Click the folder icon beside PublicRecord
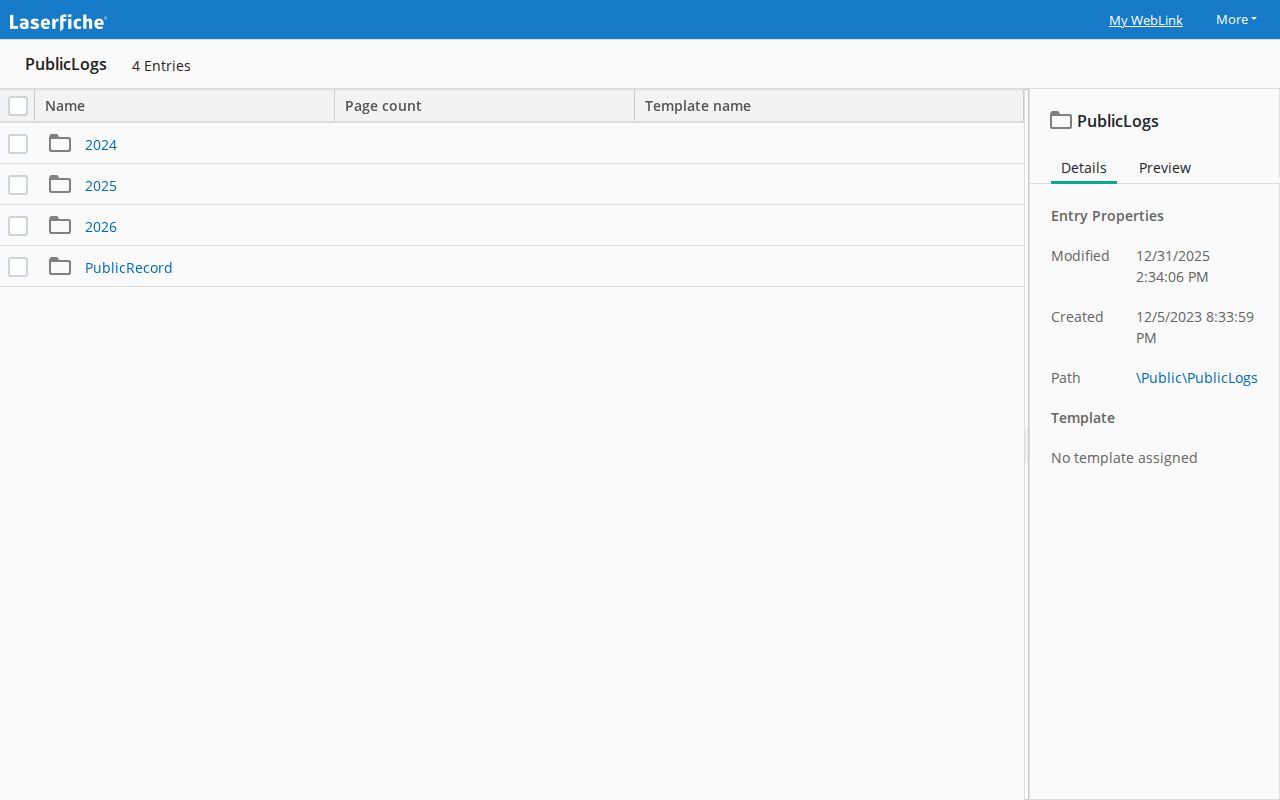This screenshot has width=1280, height=800. pos(60,266)
